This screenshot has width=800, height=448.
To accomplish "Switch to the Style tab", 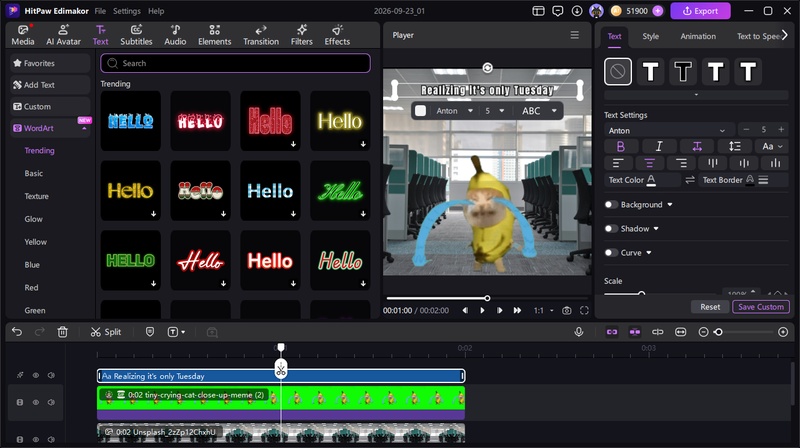I will (651, 36).
